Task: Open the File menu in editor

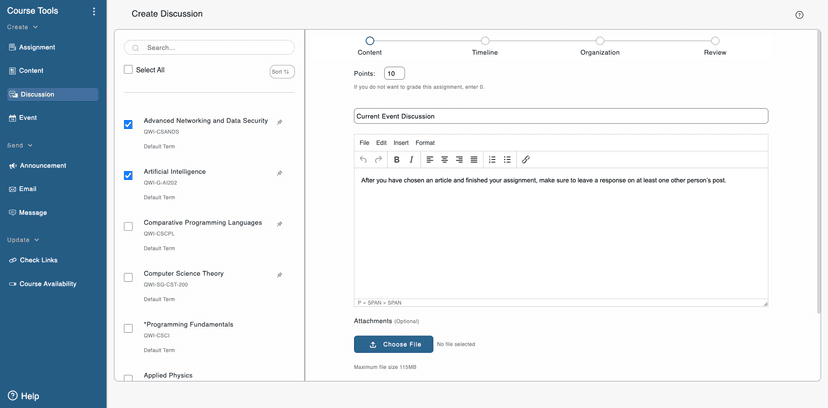Action: [364, 143]
